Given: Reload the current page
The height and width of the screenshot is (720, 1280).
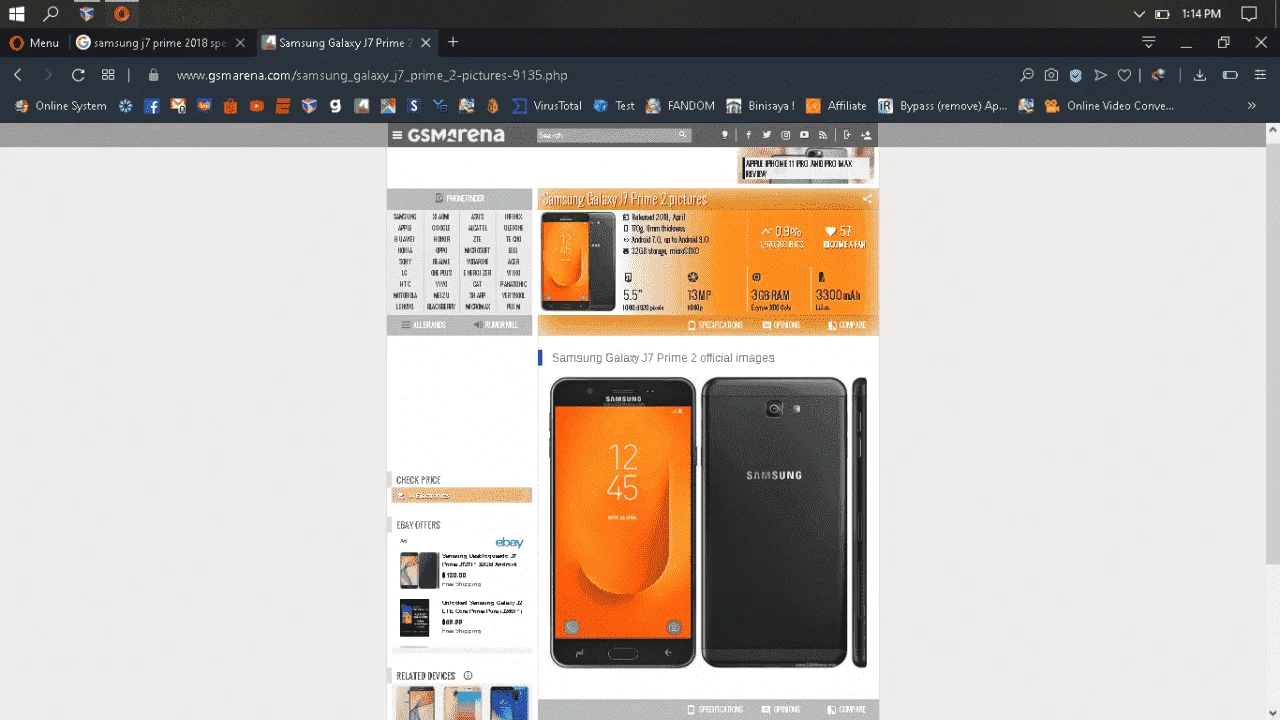Looking at the screenshot, I should click(x=78, y=75).
